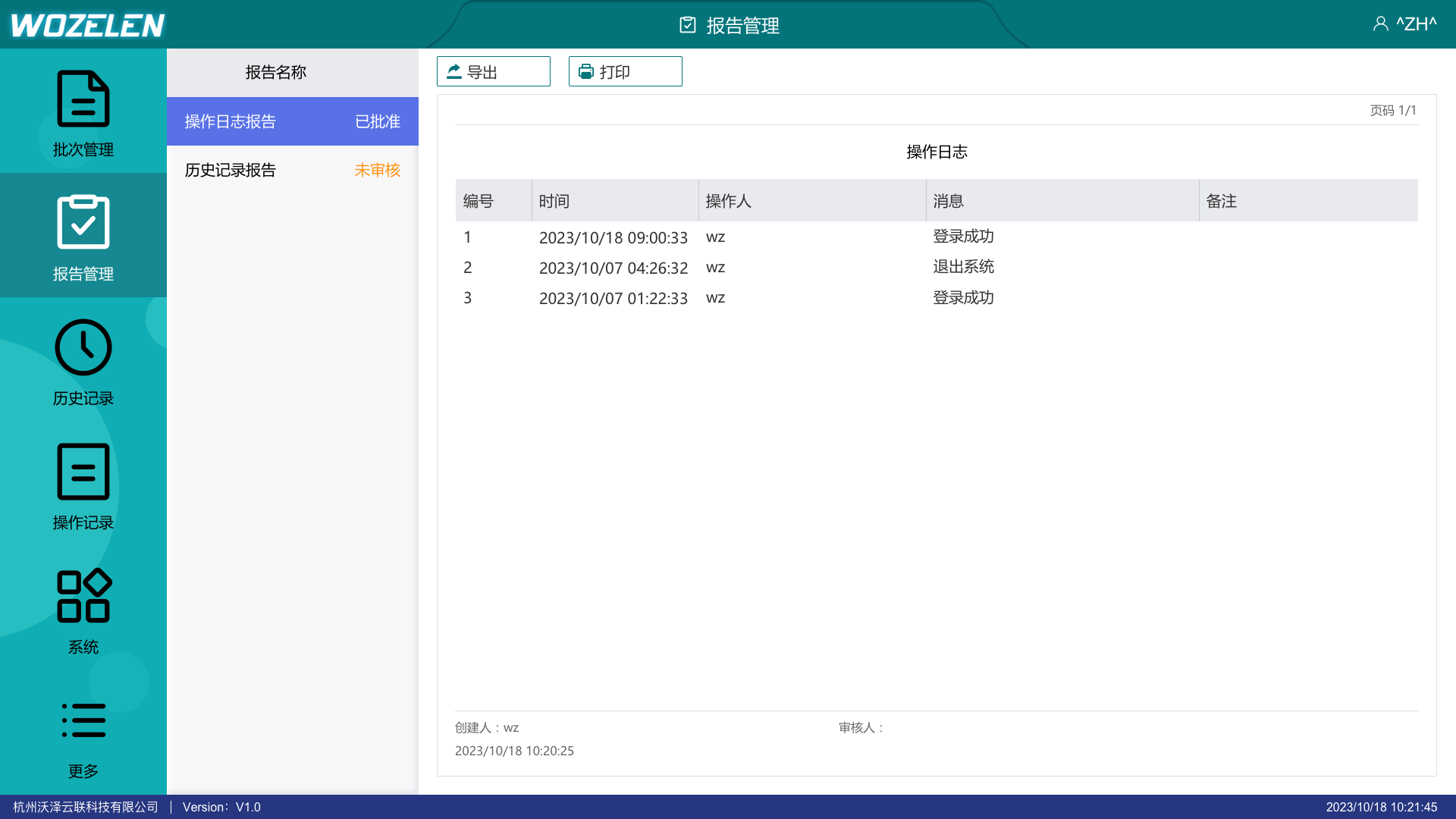This screenshot has height=819, width=1456.
Task: Click the Version: V1.0 status text
Action: 221,807
